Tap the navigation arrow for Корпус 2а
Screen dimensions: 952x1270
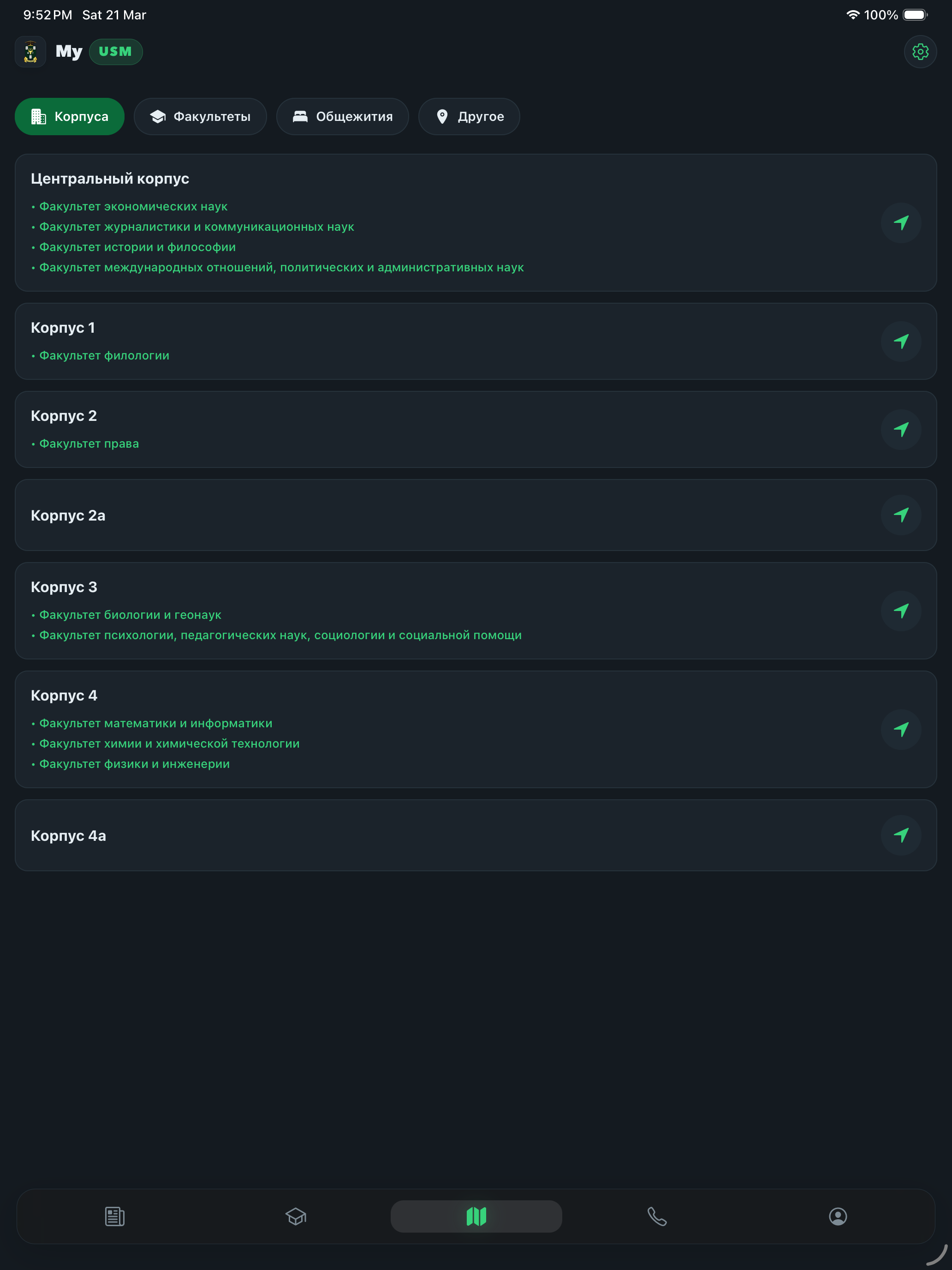pyautogui.click(x=901, y=515)
